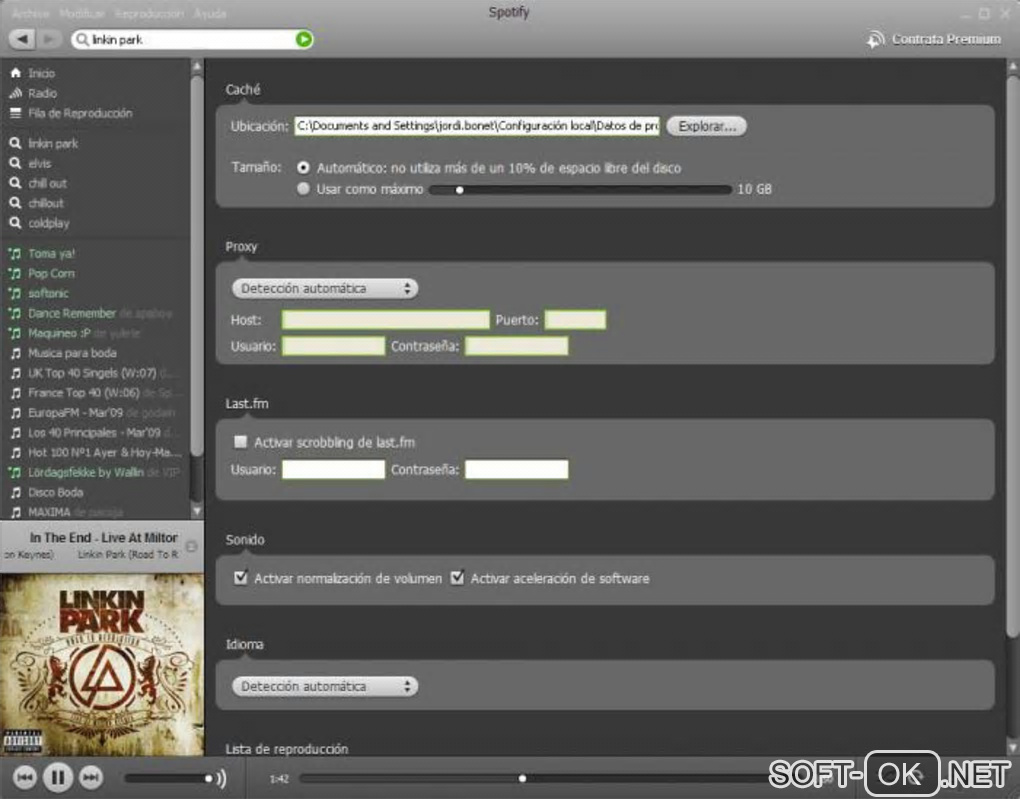The image size is (1020, 799).
Task: Adjust the cache max size slider
Action: click(580, 189)
